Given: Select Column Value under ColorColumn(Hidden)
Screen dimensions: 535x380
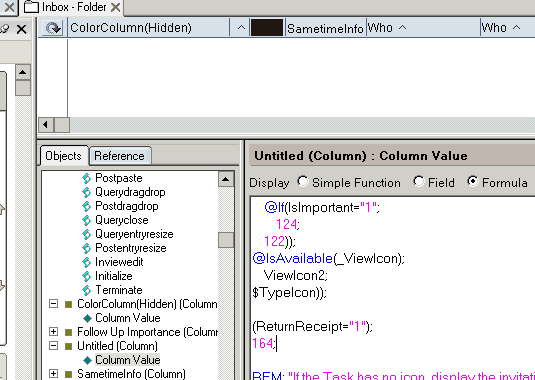Looking at the screenshot, I should click(128, 318).
